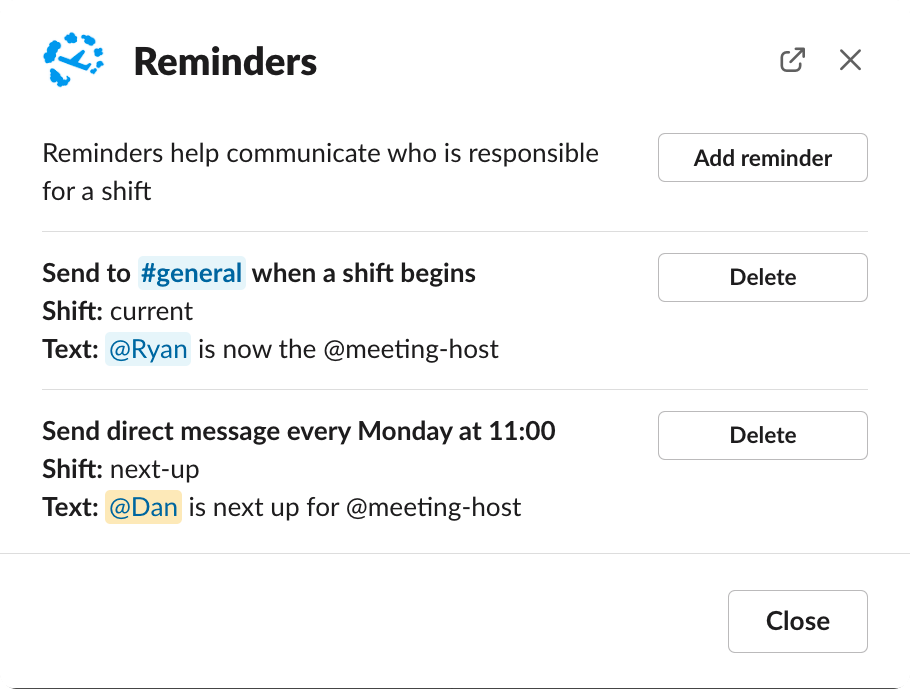The width and height of the screenshot is (910, 689).
Task: Delete the #general shift reminder
Action: tap(762, 277)
